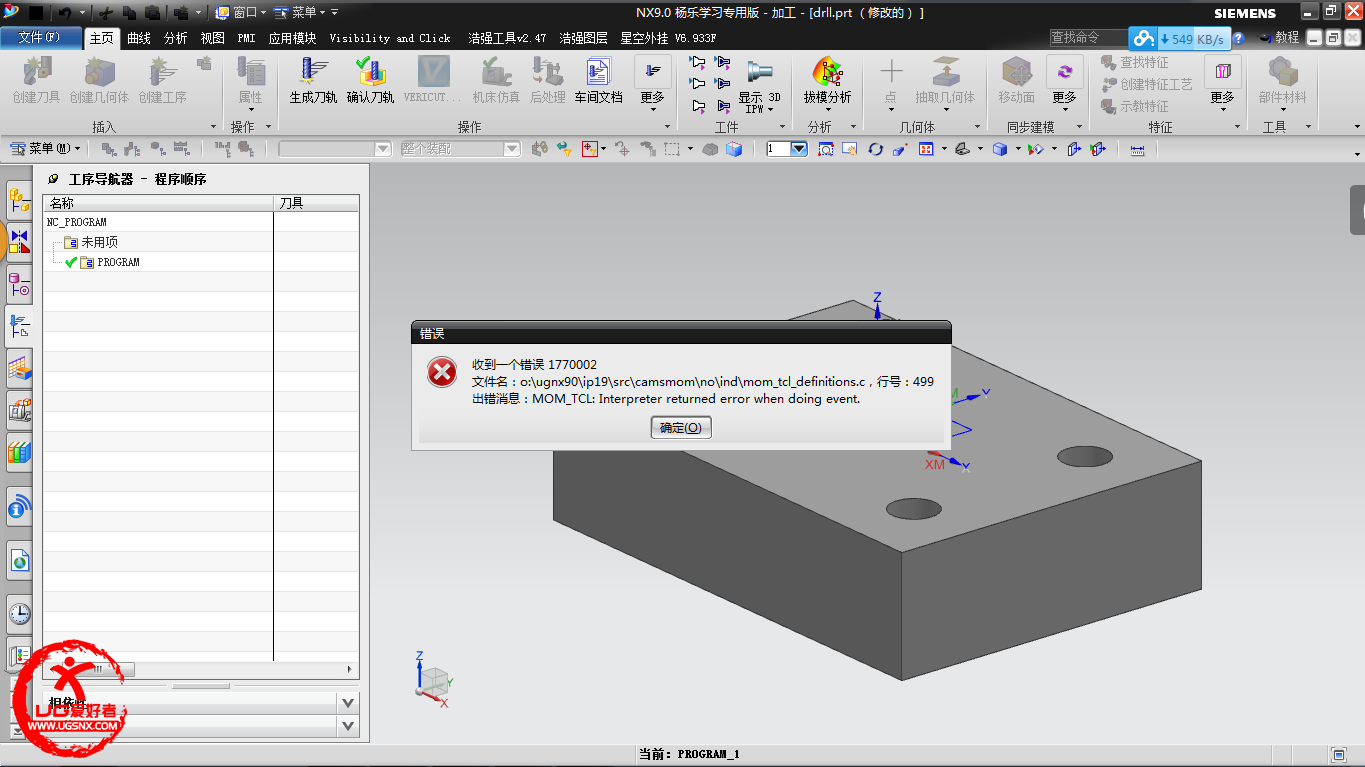The image size is (1365, 767).
Task: Open the history clock sidebar tab
Action: click(19, 613)
